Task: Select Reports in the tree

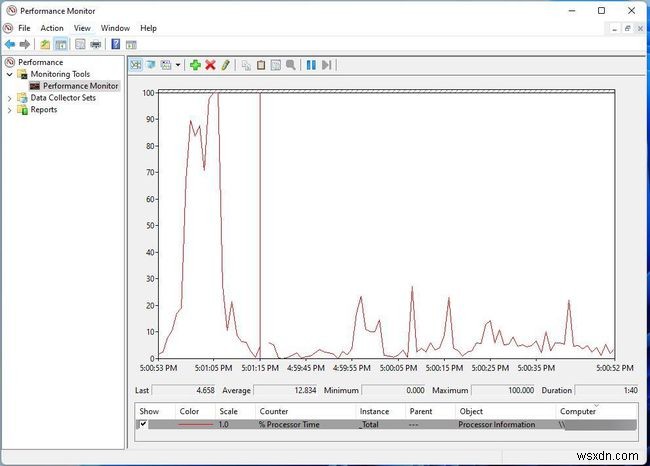Action: [x=44, y=110]
